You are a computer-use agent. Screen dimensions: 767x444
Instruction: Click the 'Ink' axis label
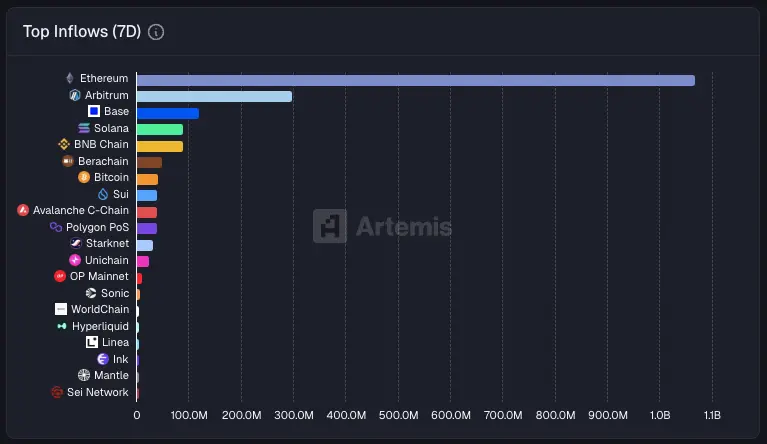[x=121, y=359]
